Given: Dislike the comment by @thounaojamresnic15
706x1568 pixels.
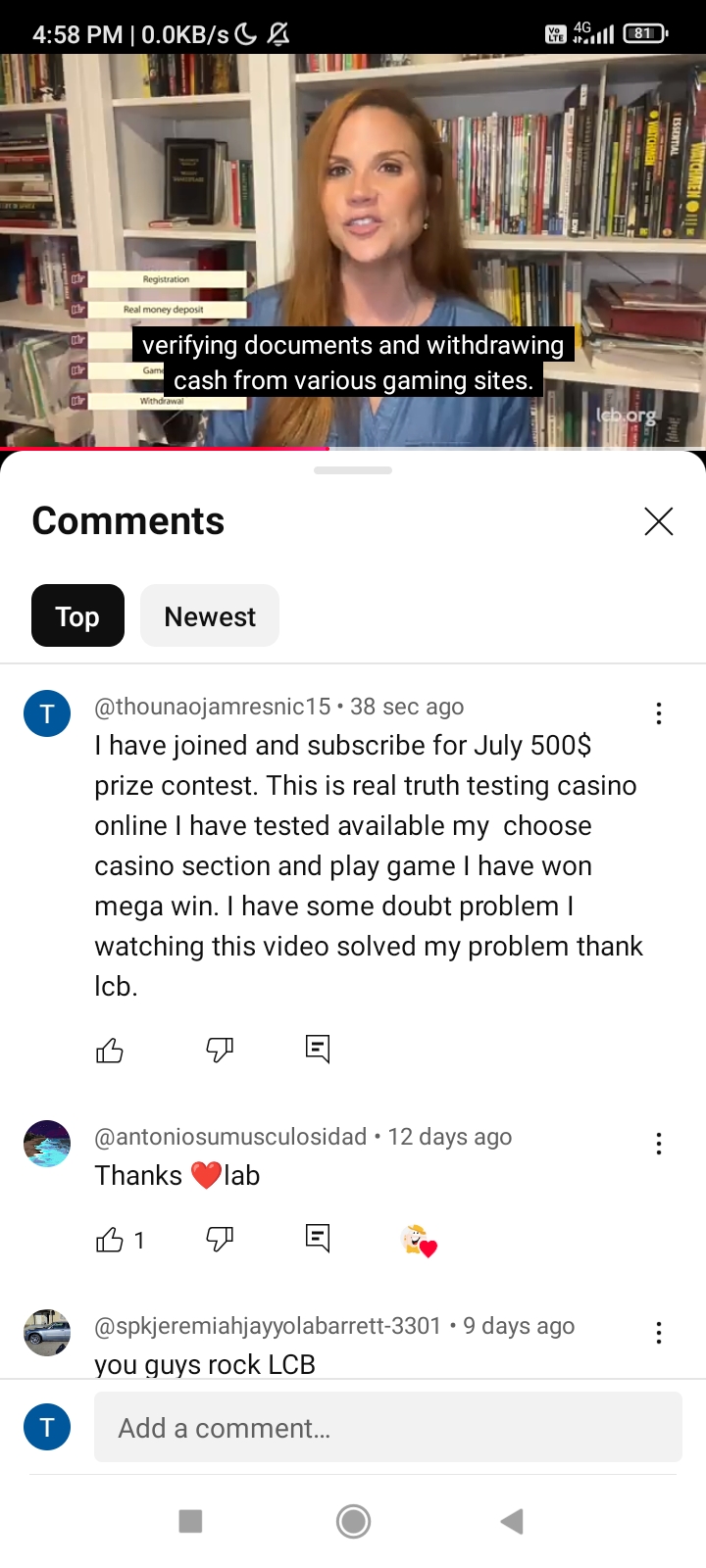Looking at the screenshot, I should point(220,1051).
